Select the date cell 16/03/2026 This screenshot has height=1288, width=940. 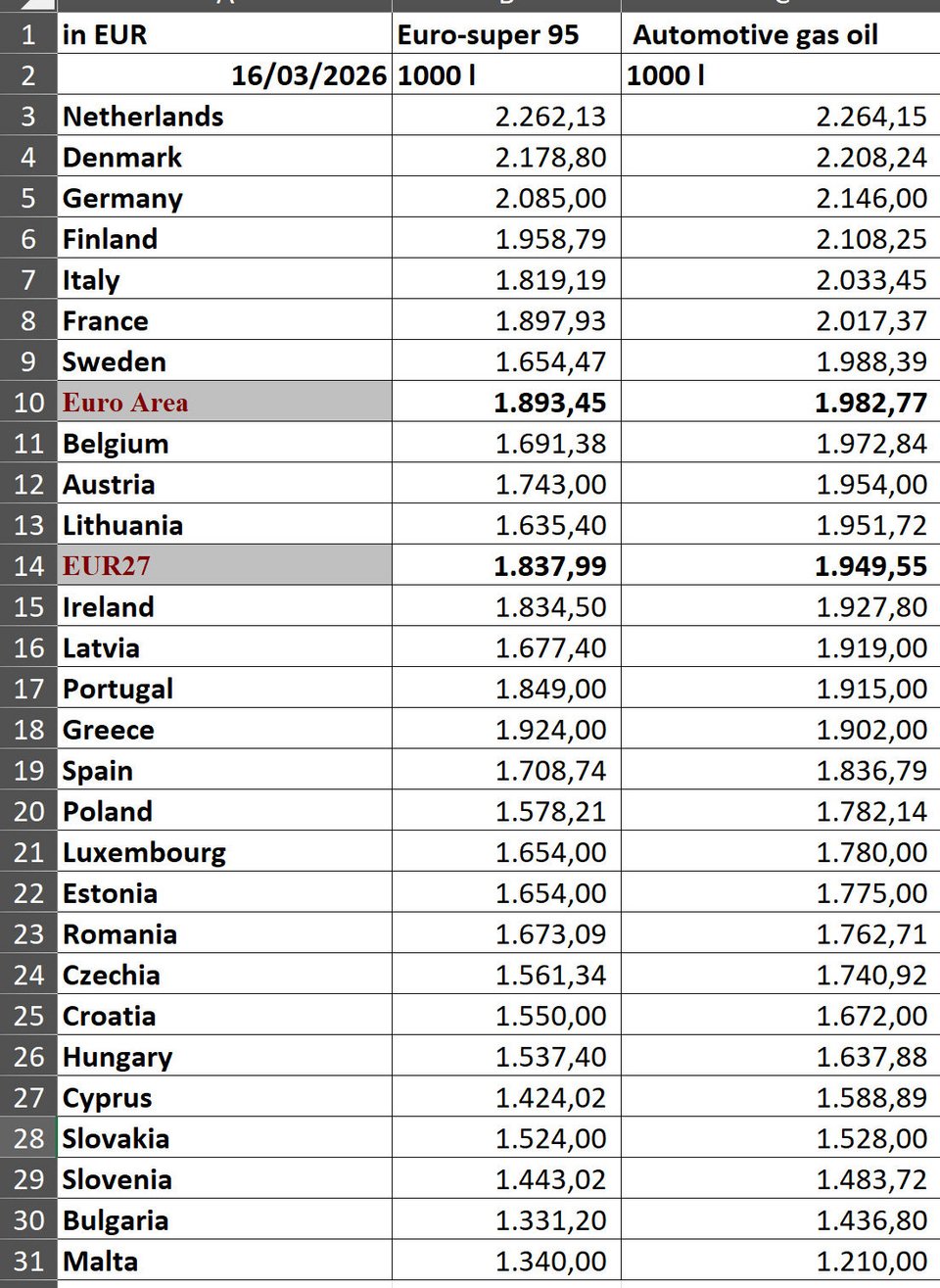point(307,75)
